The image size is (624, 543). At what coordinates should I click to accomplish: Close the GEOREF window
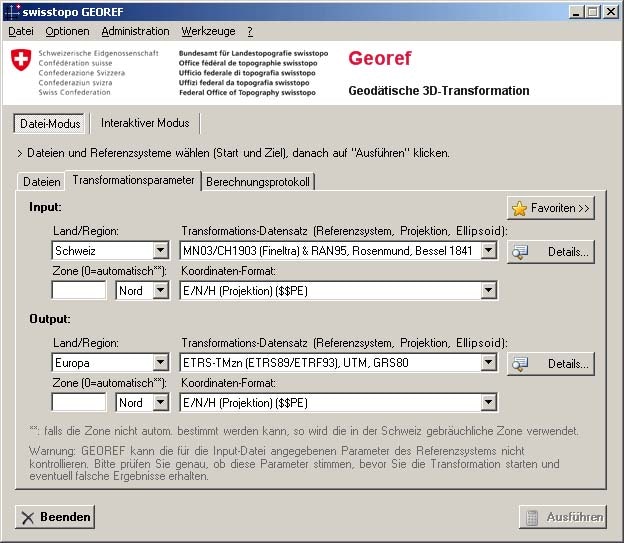[x=610, y=12]
